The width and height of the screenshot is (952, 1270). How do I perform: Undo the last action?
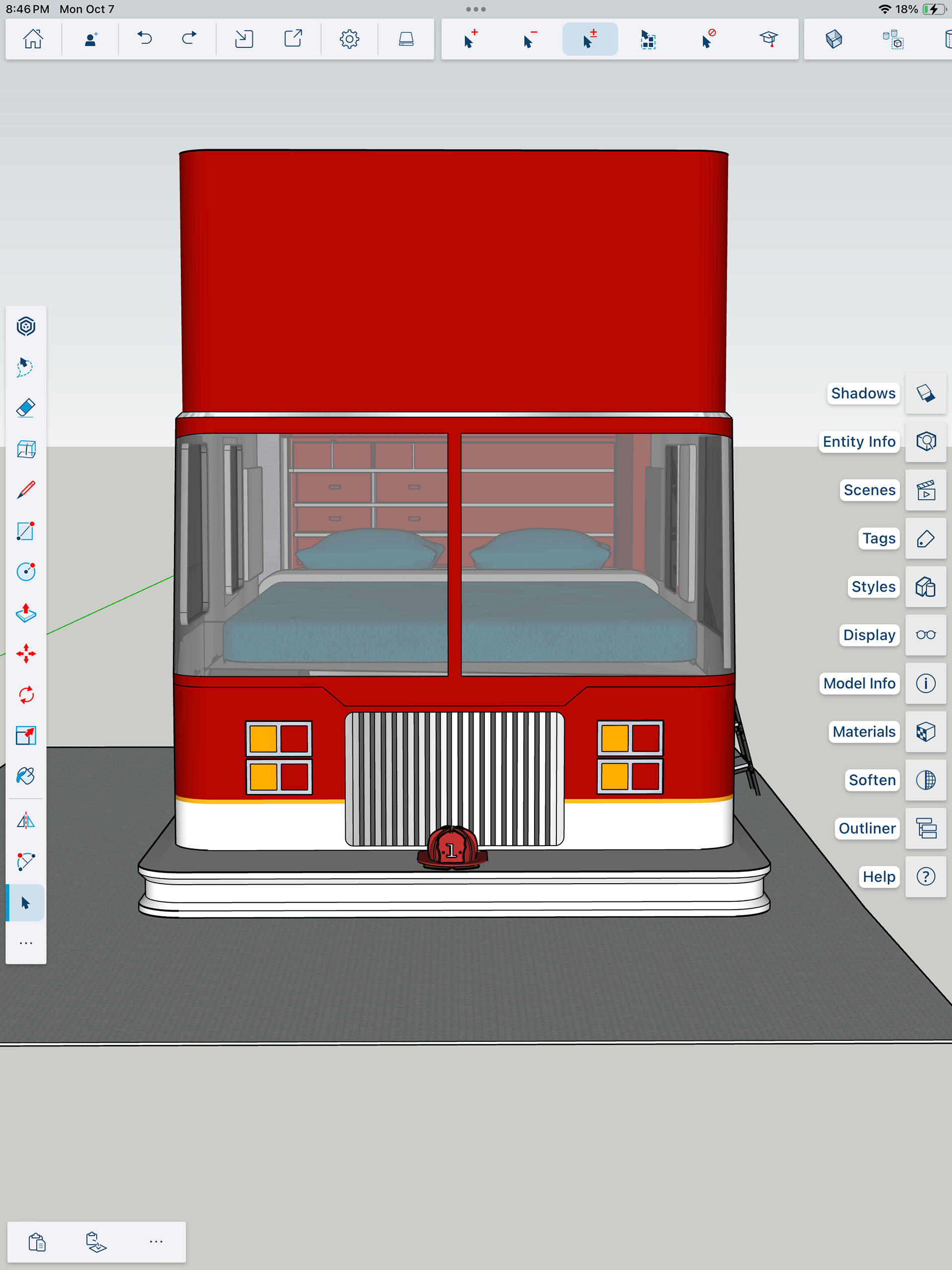pyautogui.click(x=145, y=39)
